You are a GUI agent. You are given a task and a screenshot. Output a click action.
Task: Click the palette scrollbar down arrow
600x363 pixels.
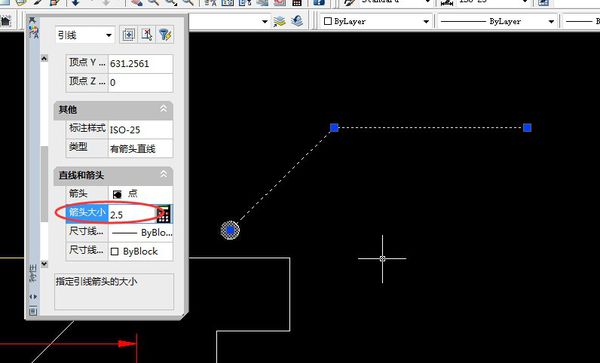pyautogui.click(x=44, y=264)
